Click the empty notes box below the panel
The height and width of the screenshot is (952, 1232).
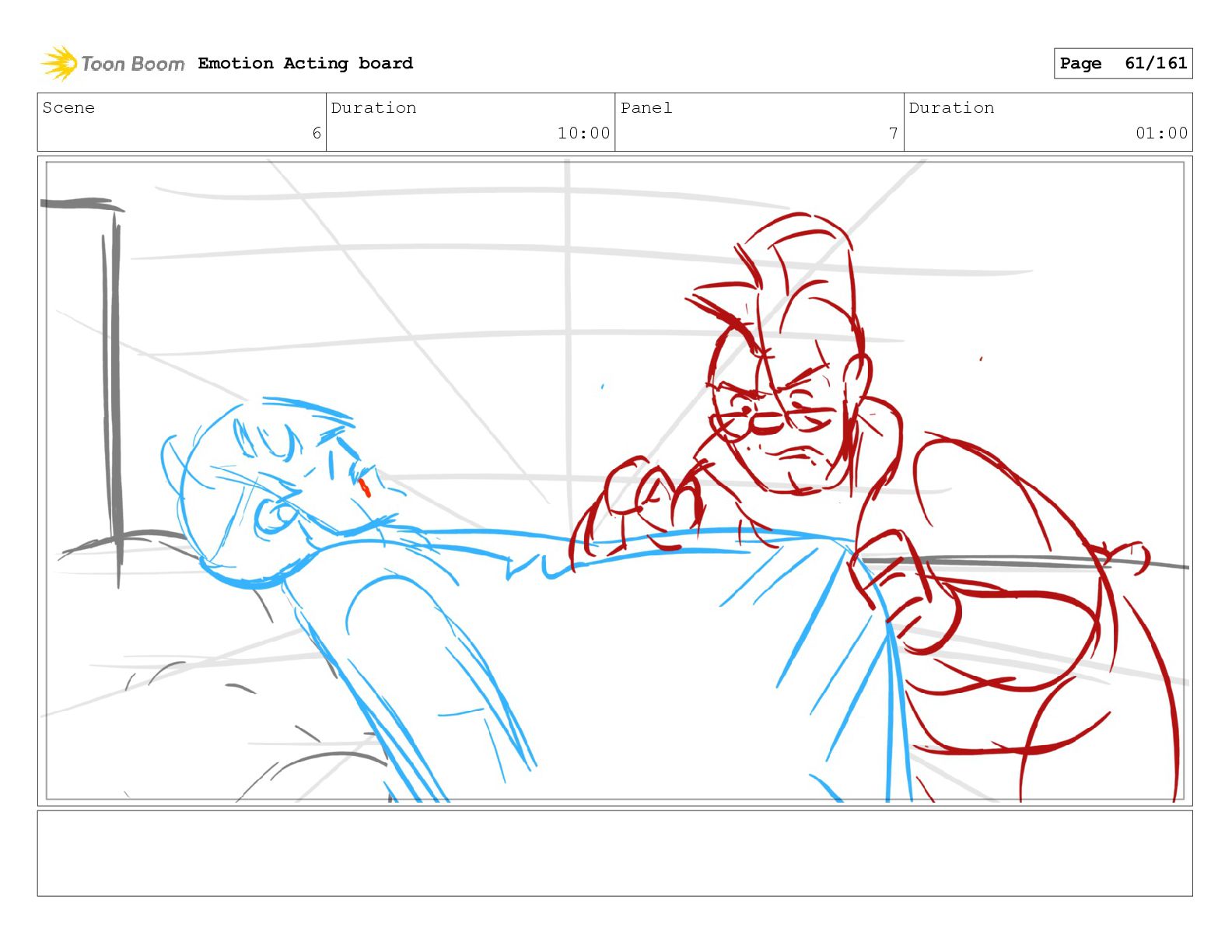point(615,853)
